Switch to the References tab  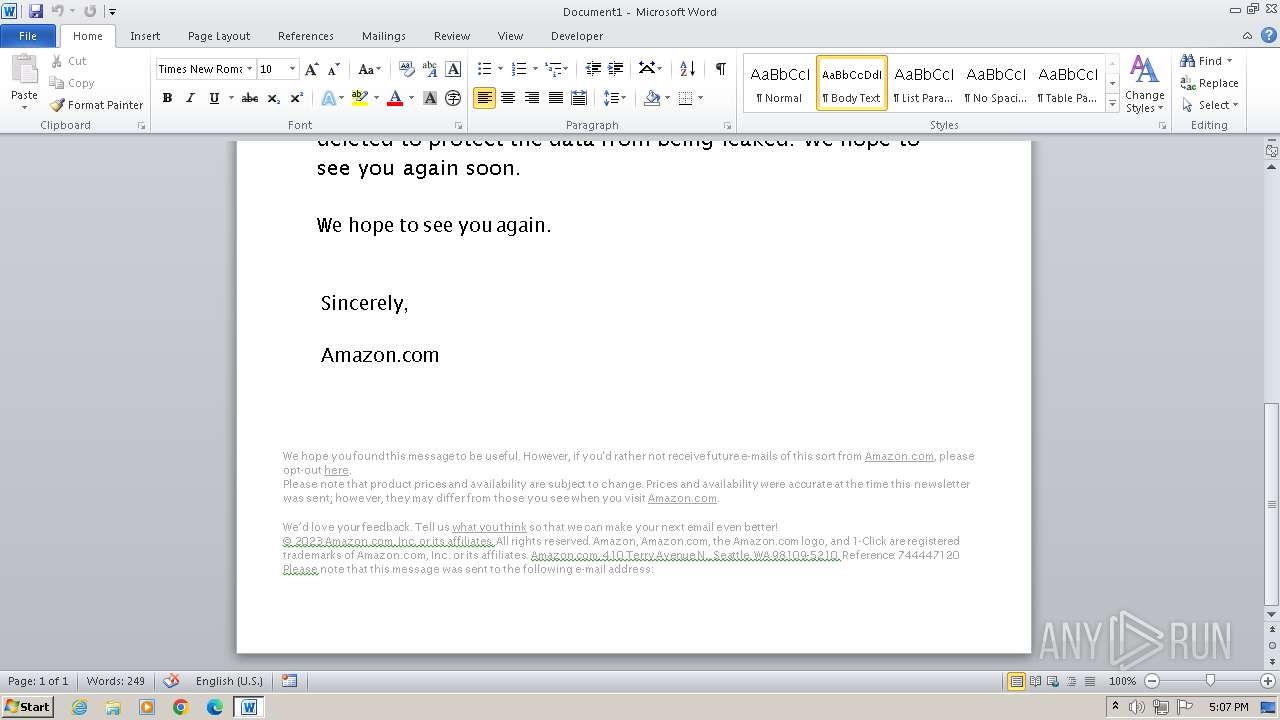[306, 36]
